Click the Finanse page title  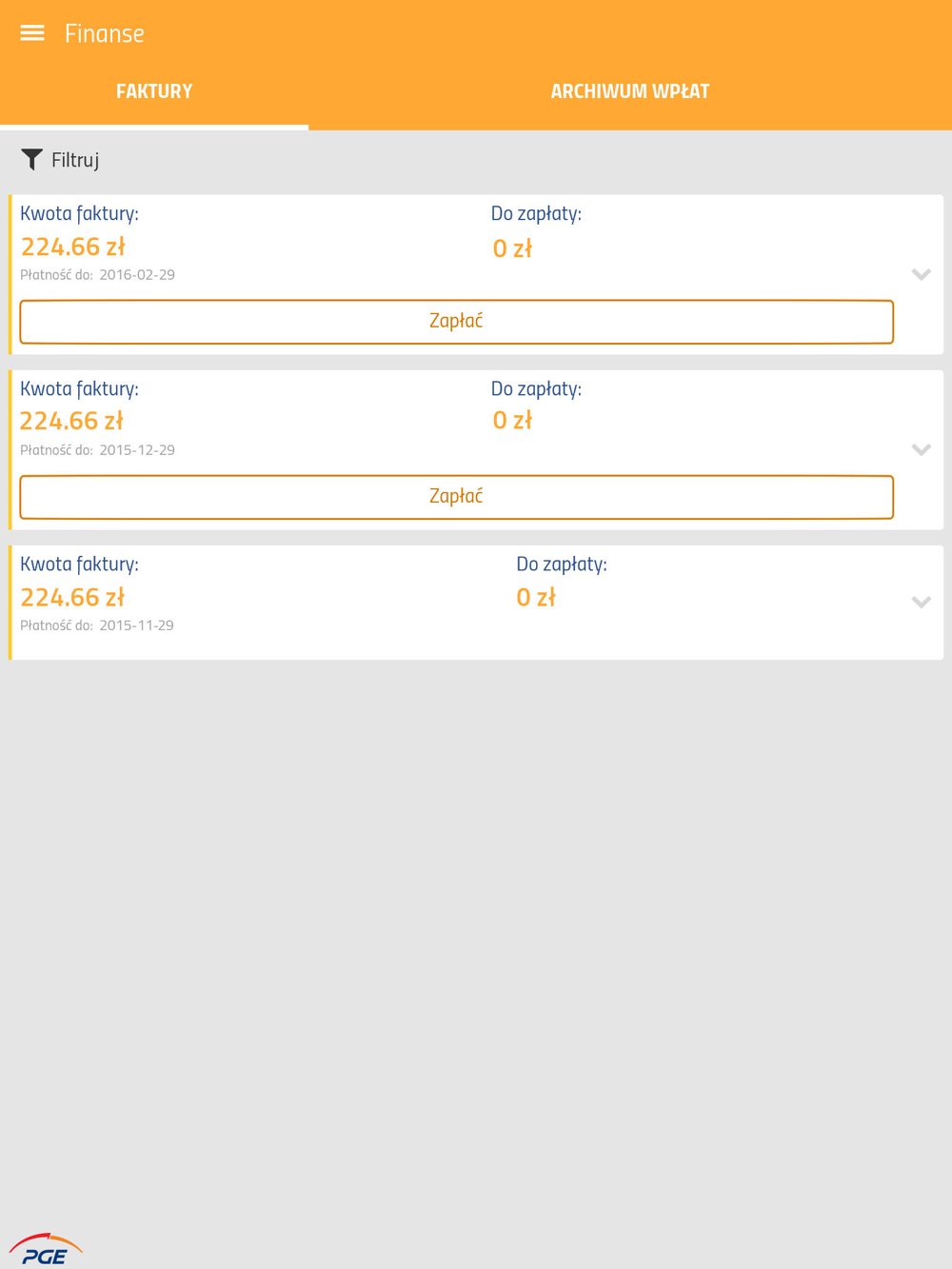pyautogui.click(x=105, y=33)
